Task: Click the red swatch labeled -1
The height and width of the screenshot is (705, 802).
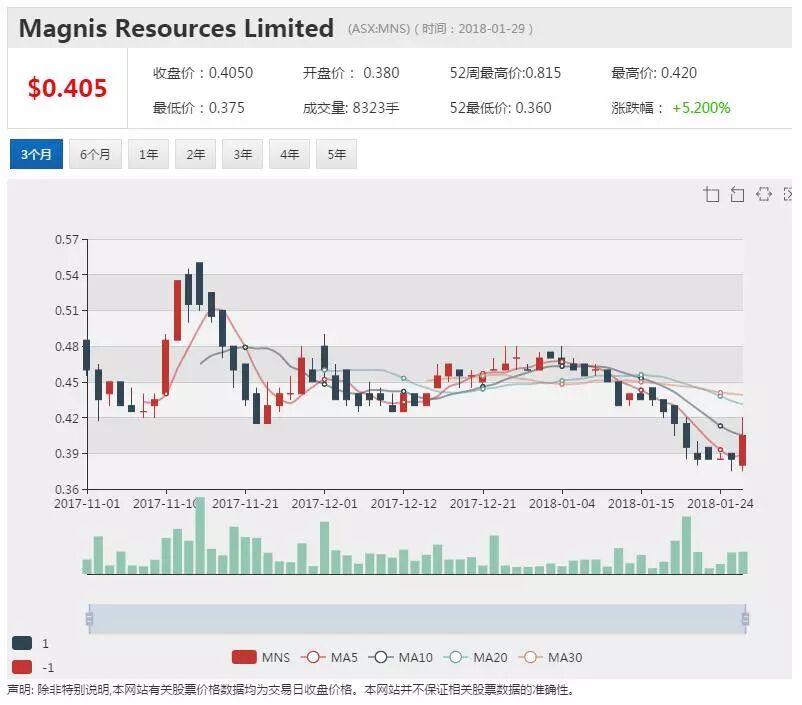Action: point(22,667)
